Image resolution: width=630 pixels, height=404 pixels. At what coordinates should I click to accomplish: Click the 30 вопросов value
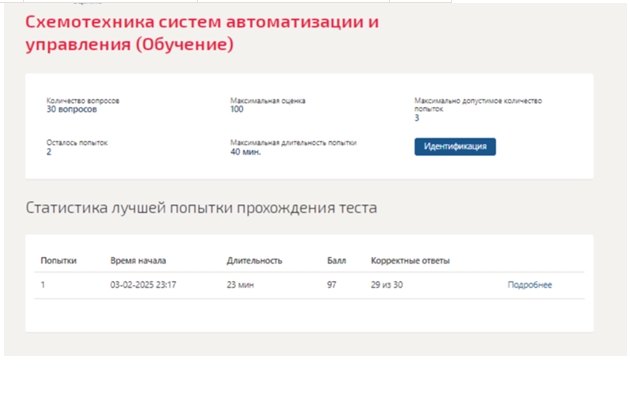click(x=72, y=109)
